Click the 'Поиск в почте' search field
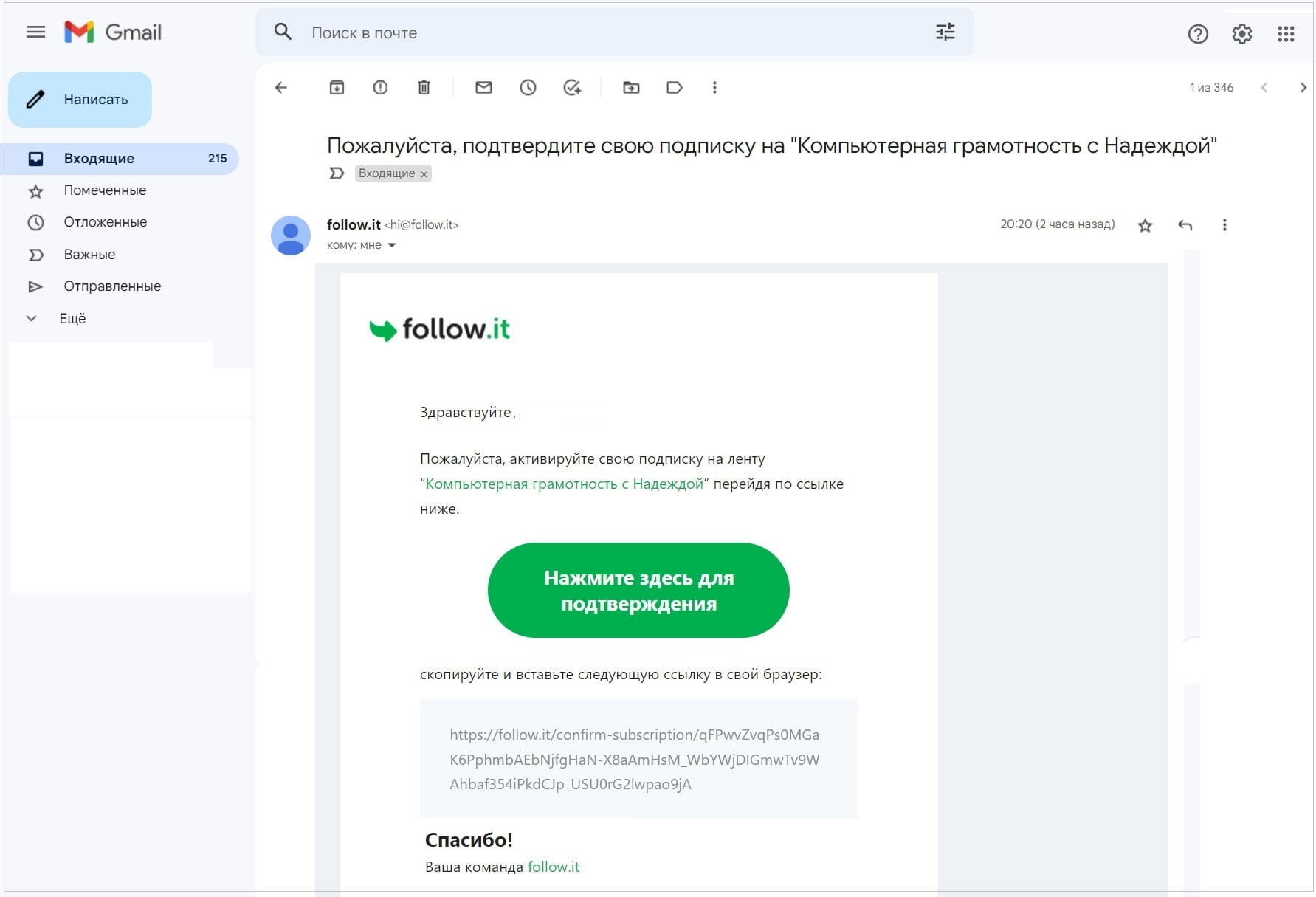This screenshot has width=1316, height=897. (x=614, y=32)
